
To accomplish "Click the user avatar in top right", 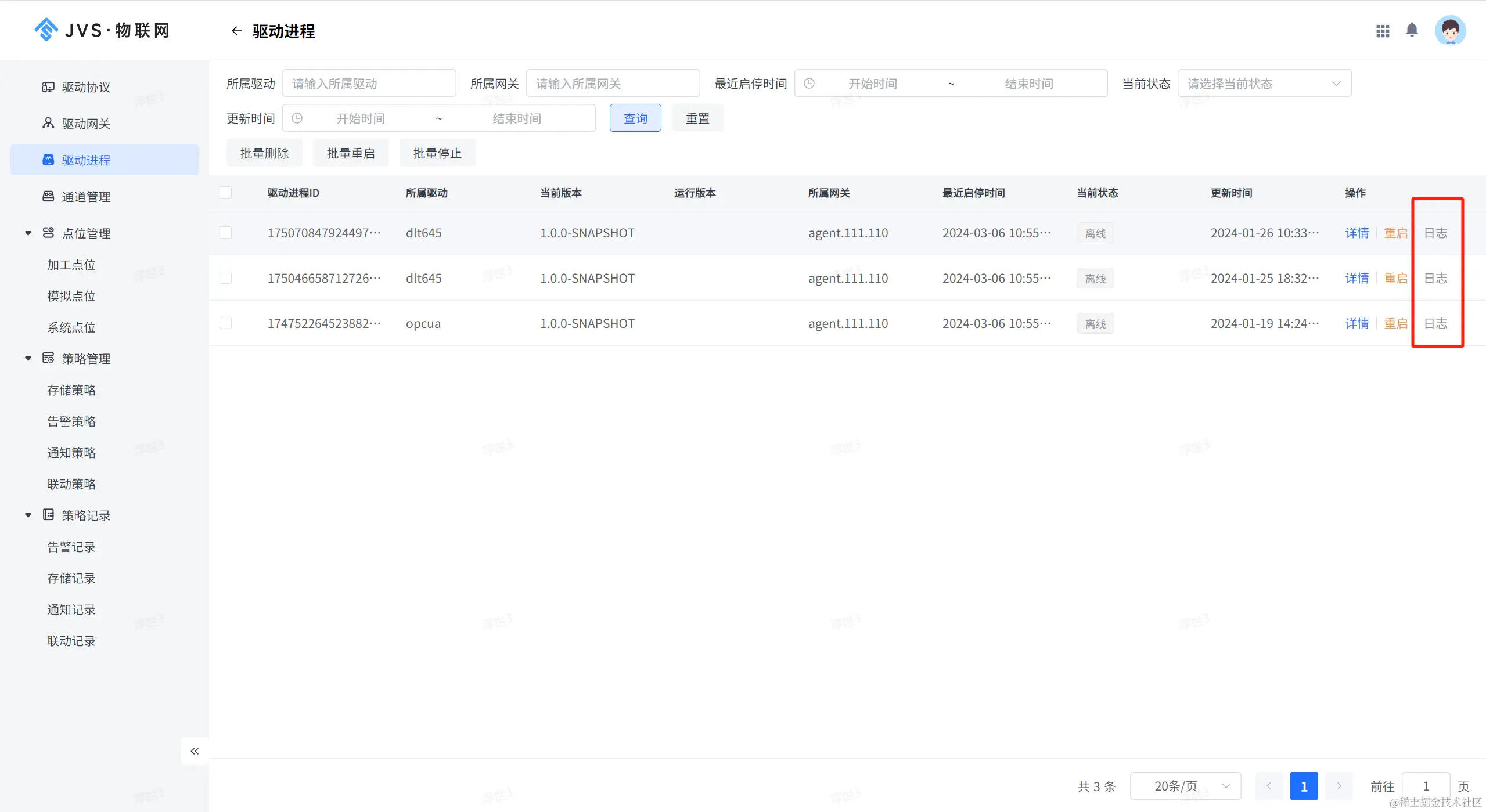I will point(1450,30).
